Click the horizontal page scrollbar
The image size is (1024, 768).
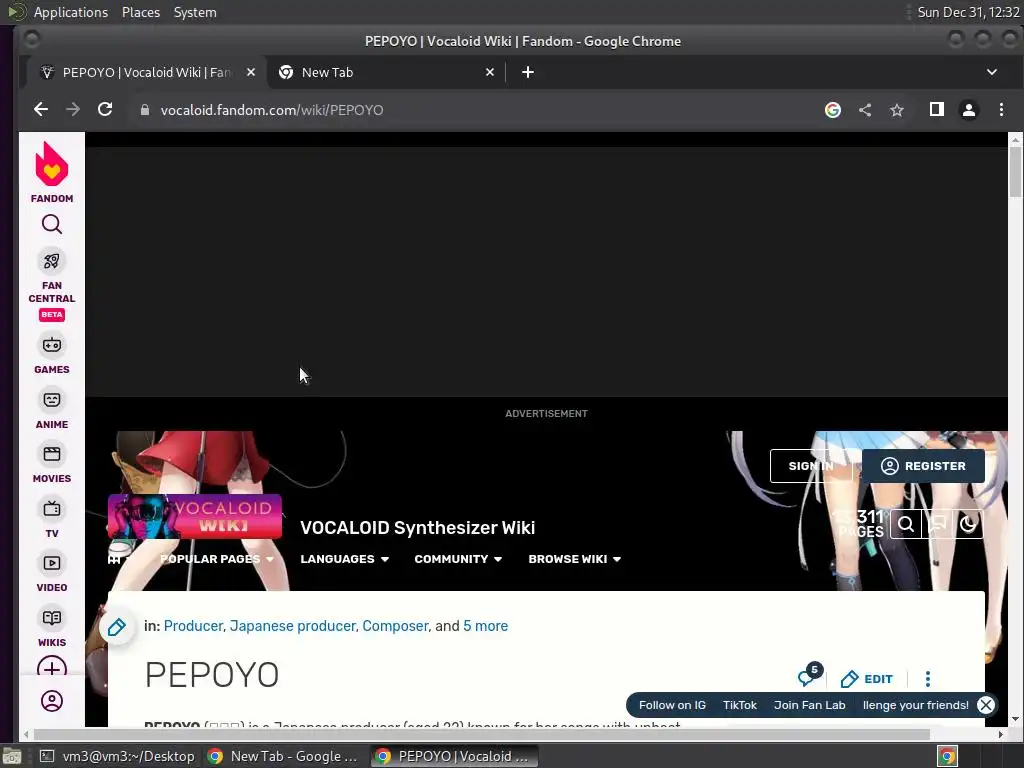[481, 735]
